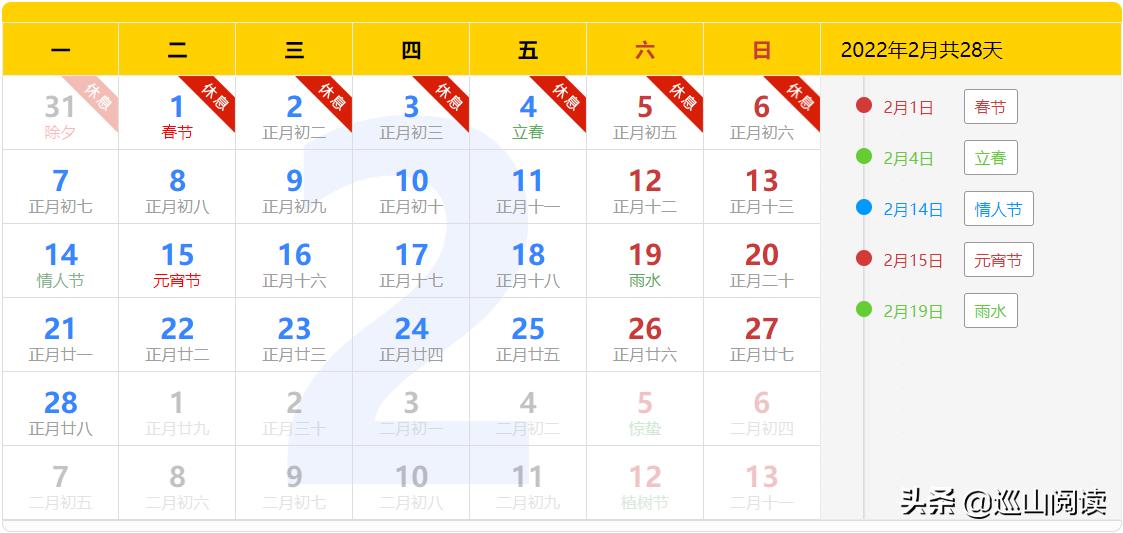1123x533 pixels.
Task: Click the faded 休息 ribbon on January 31
Action: 97,97
